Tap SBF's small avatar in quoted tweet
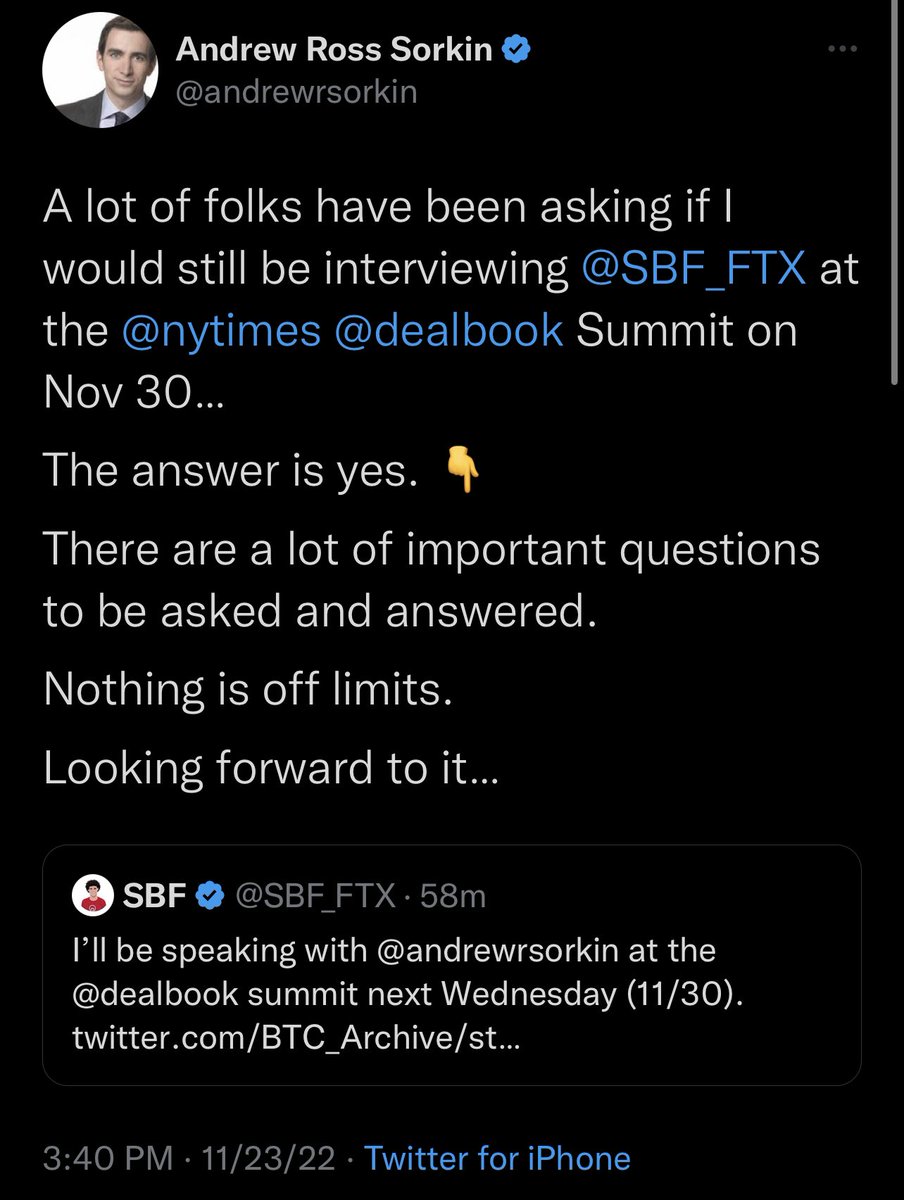The image size is (904, 1200). (x=92, y=897)
